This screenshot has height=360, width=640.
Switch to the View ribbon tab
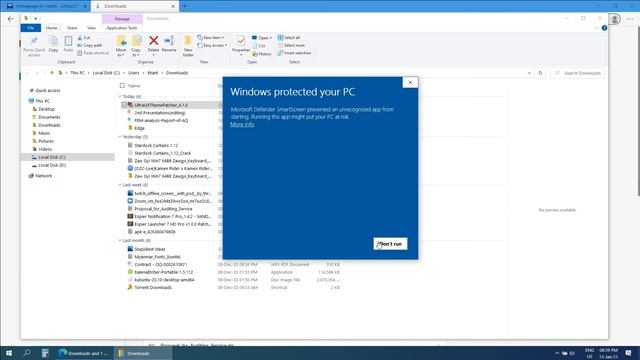point(91,28)
